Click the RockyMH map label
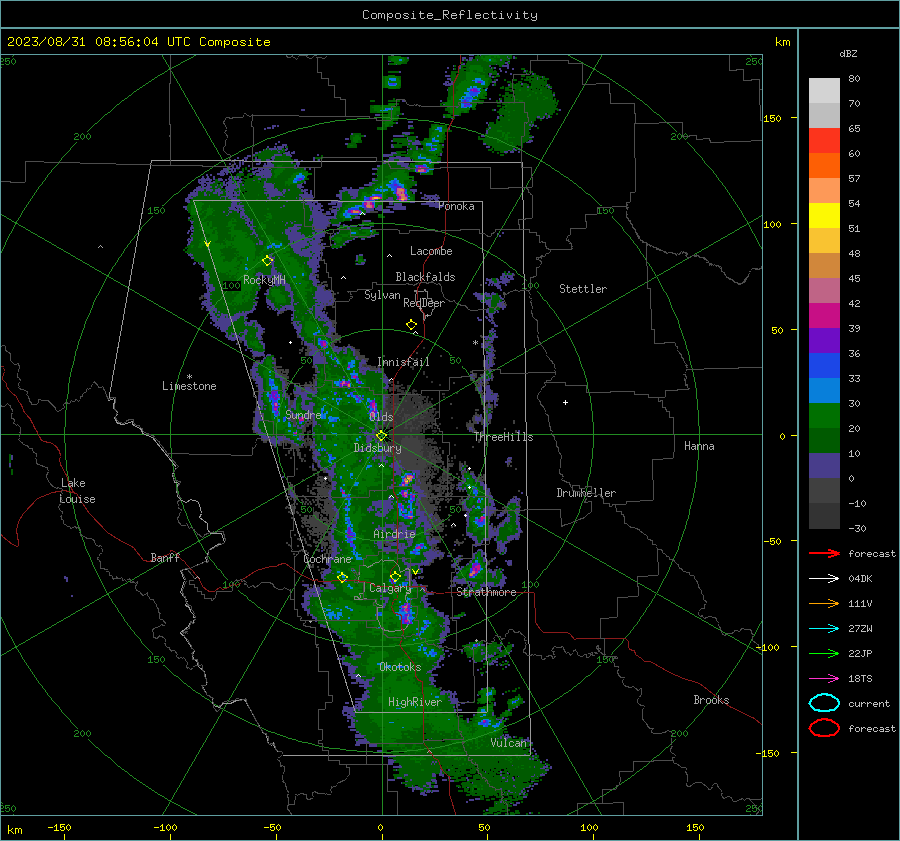 click(x=264, y=280)
